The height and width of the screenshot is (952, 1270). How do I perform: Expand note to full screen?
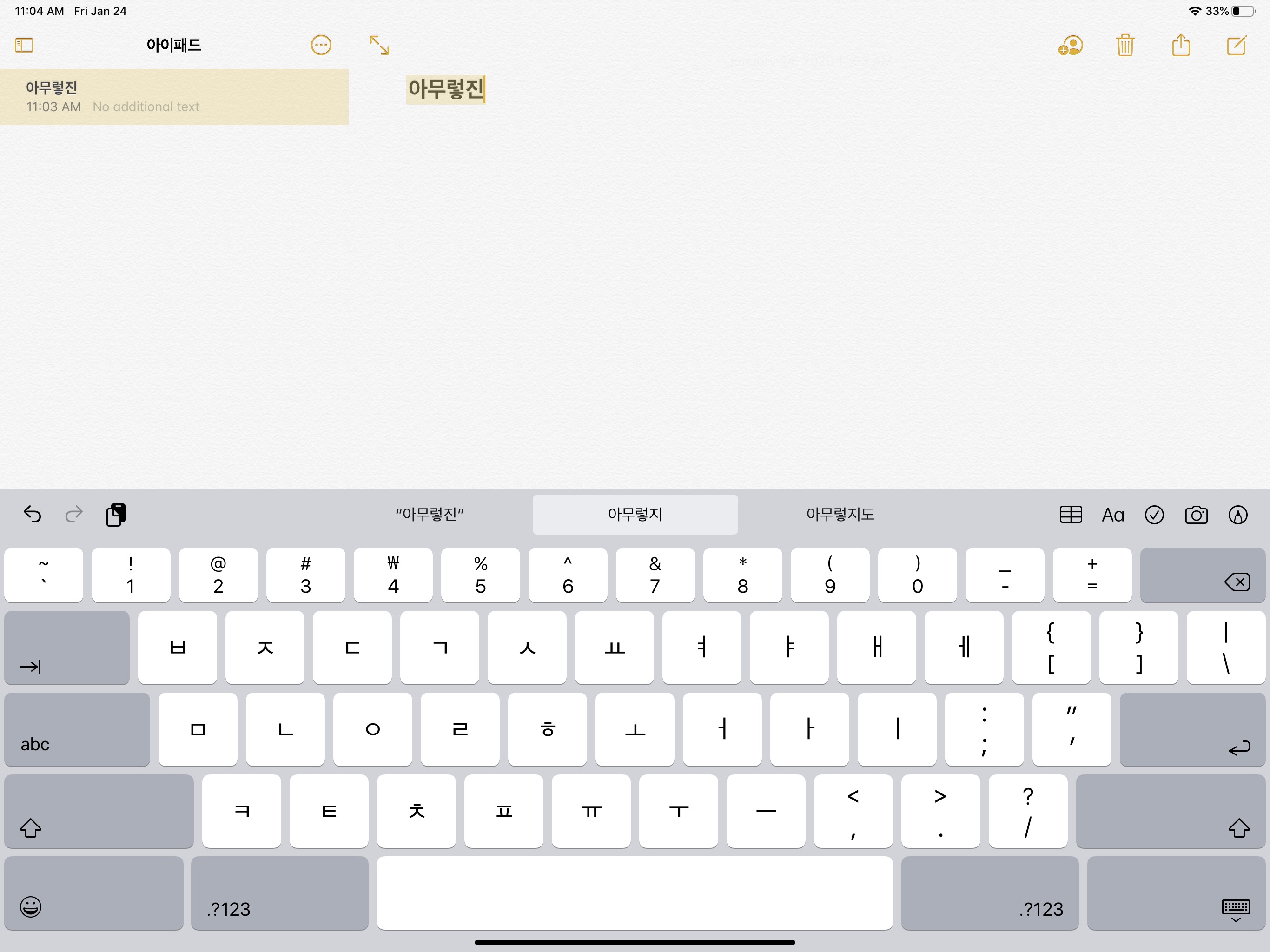click(379, 45)
